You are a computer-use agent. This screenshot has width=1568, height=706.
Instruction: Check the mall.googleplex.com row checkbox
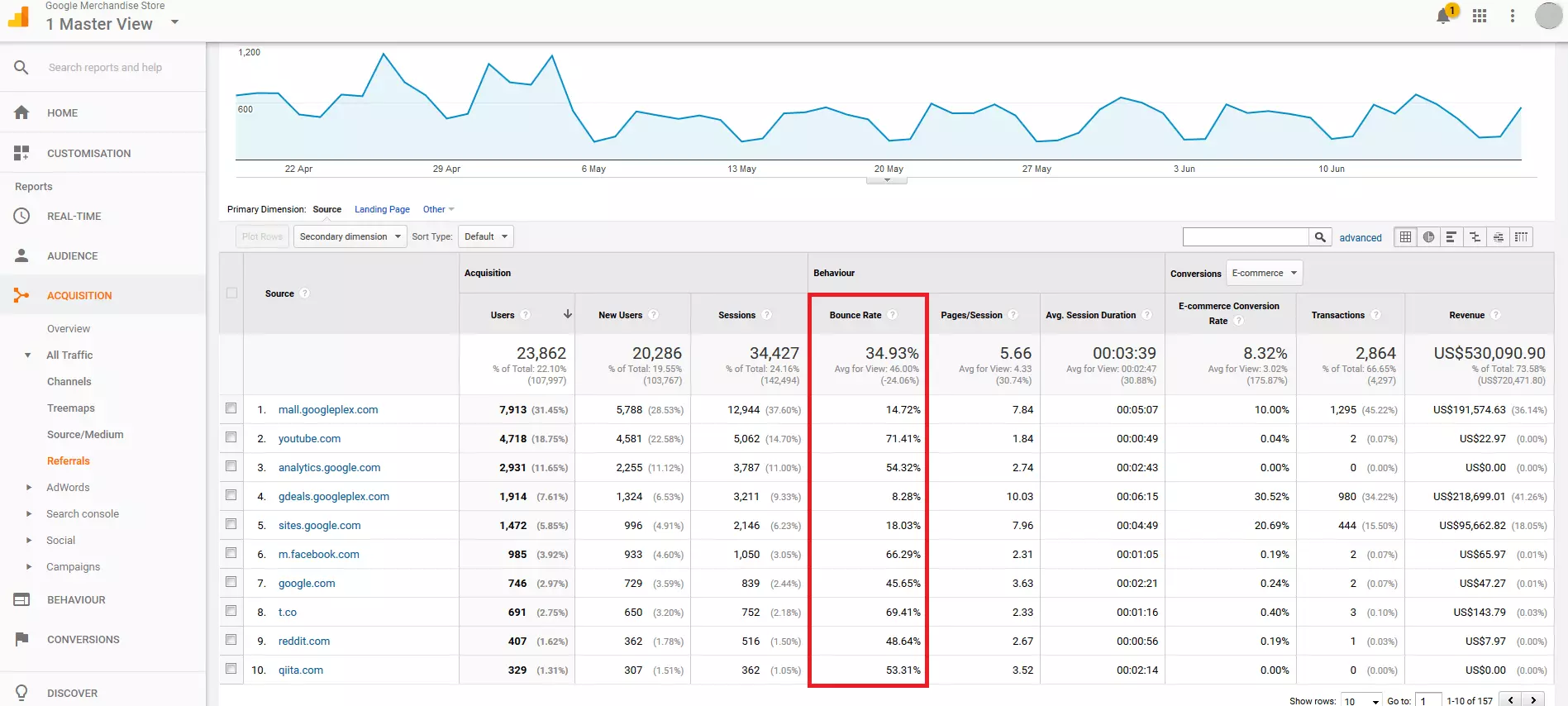[231, 408]
